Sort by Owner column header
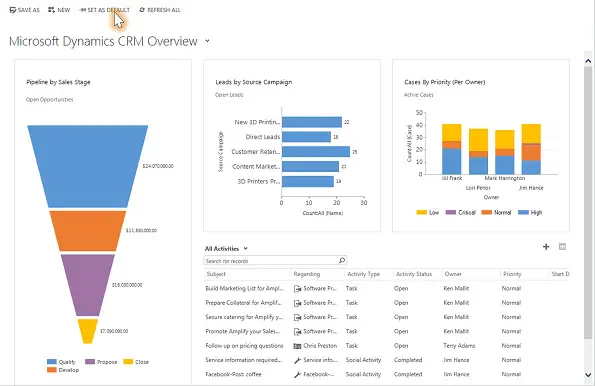 point(453,274)
